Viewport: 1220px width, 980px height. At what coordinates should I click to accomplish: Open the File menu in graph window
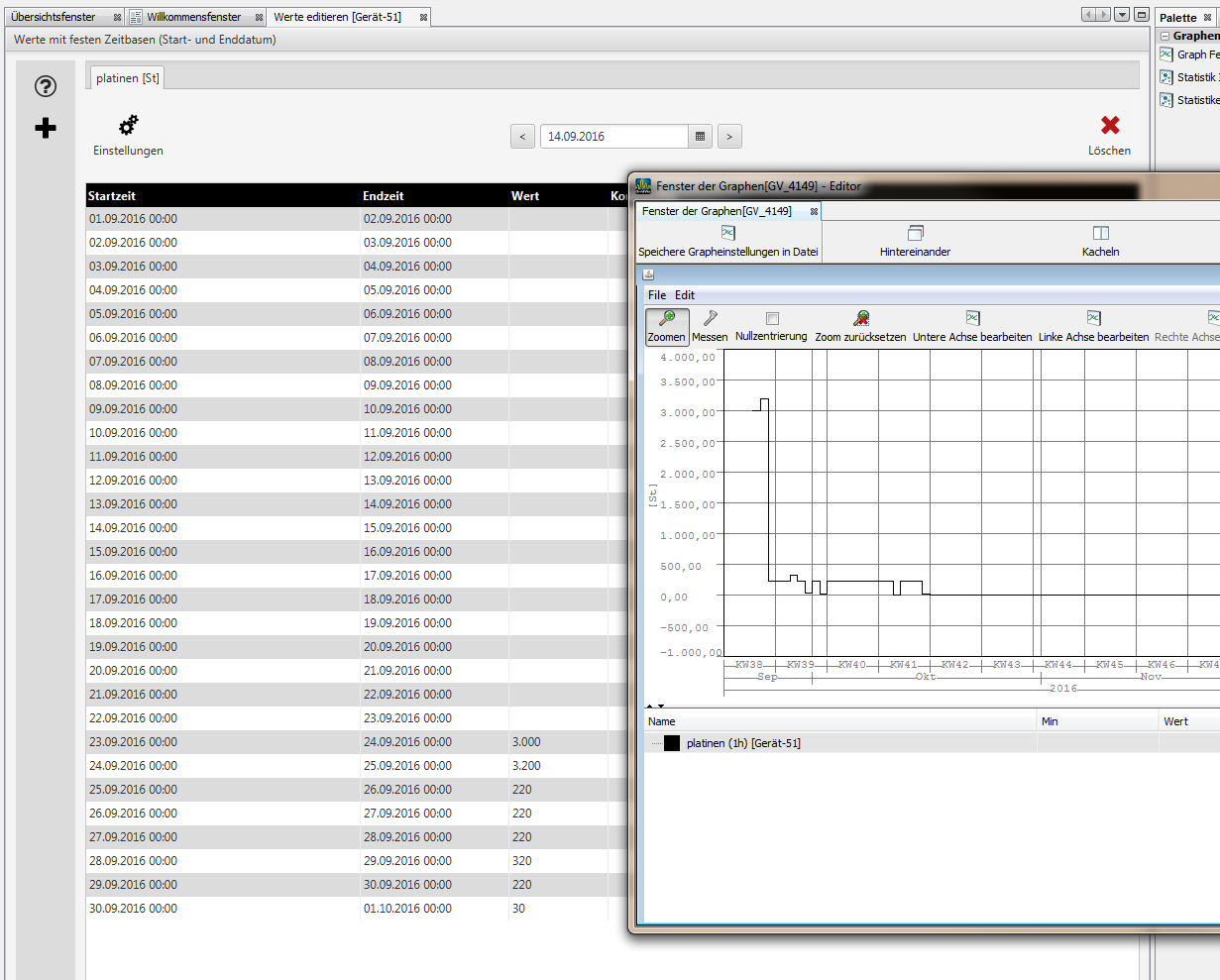point(657,295)
